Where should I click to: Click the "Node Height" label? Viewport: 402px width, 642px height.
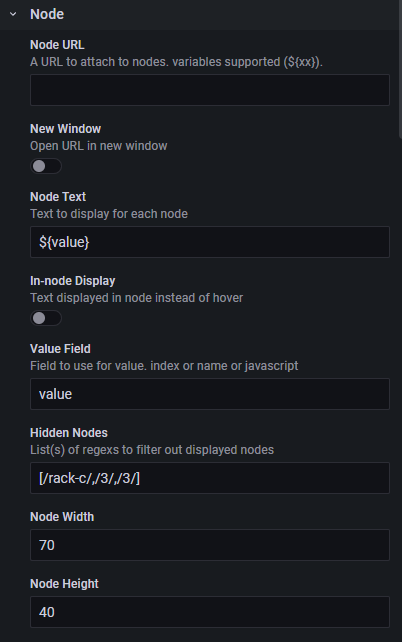64,583
